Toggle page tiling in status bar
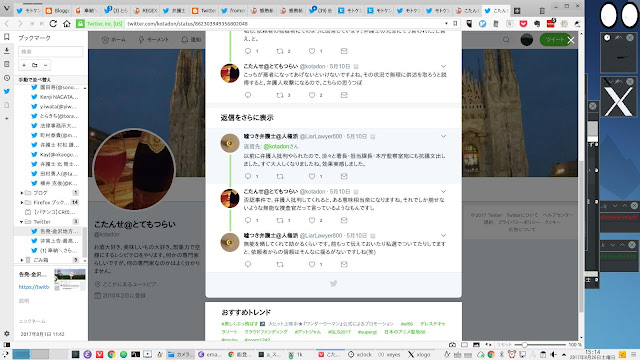Viewport: 640px width, 360px height. pos(464,345)
